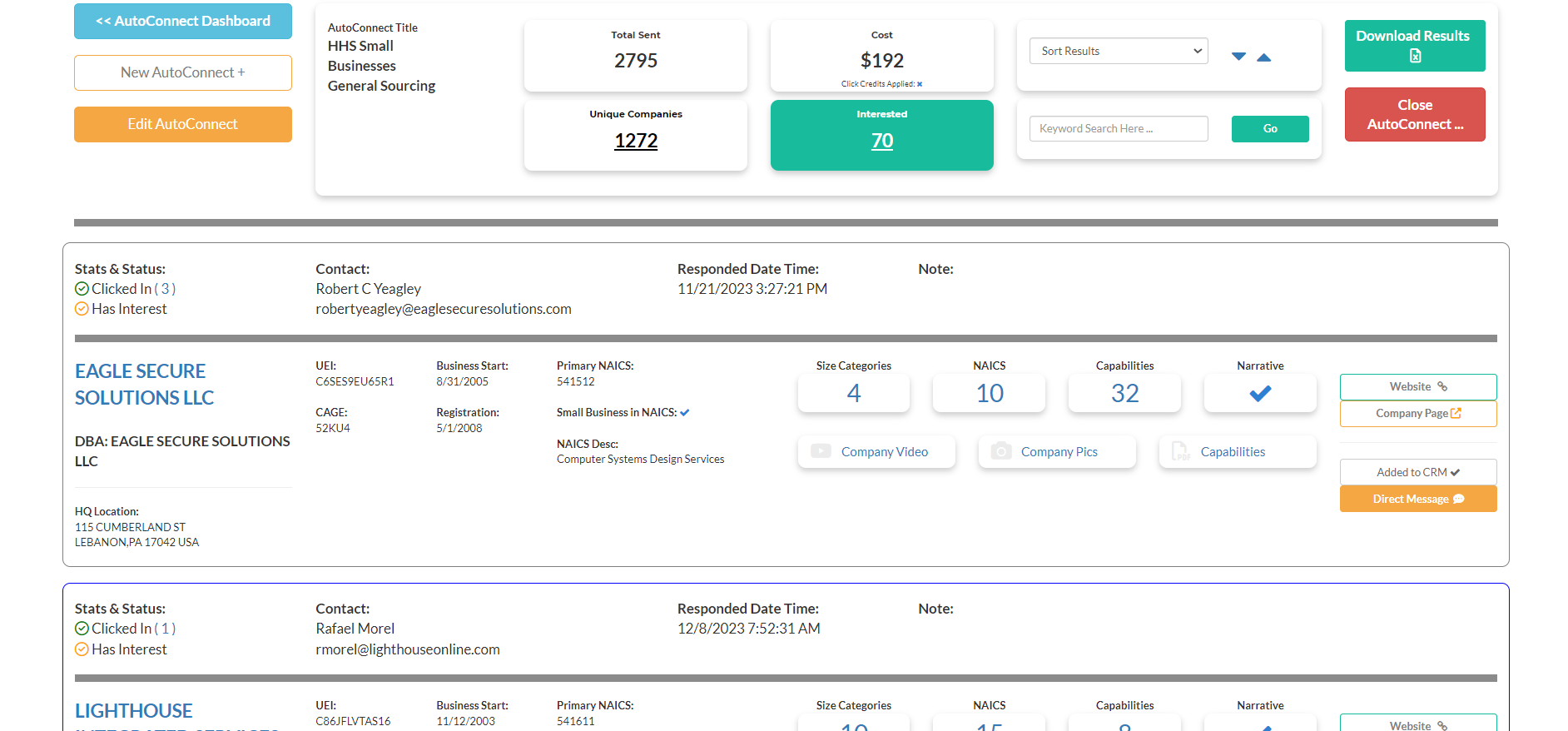Click the Narrative checkmark for Eagle Secure
This screenshot has width=1568, height=731.
tap(1260, 394)
